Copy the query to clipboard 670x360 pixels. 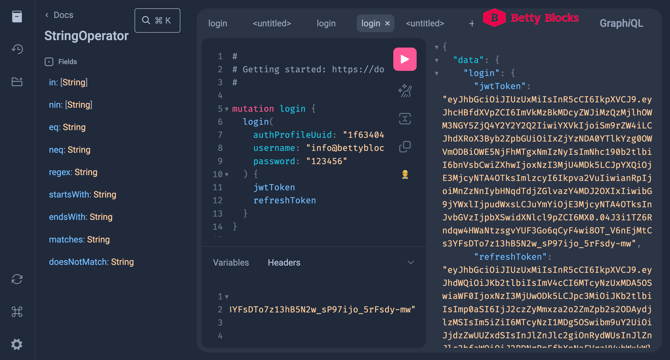tap(405, 146)
